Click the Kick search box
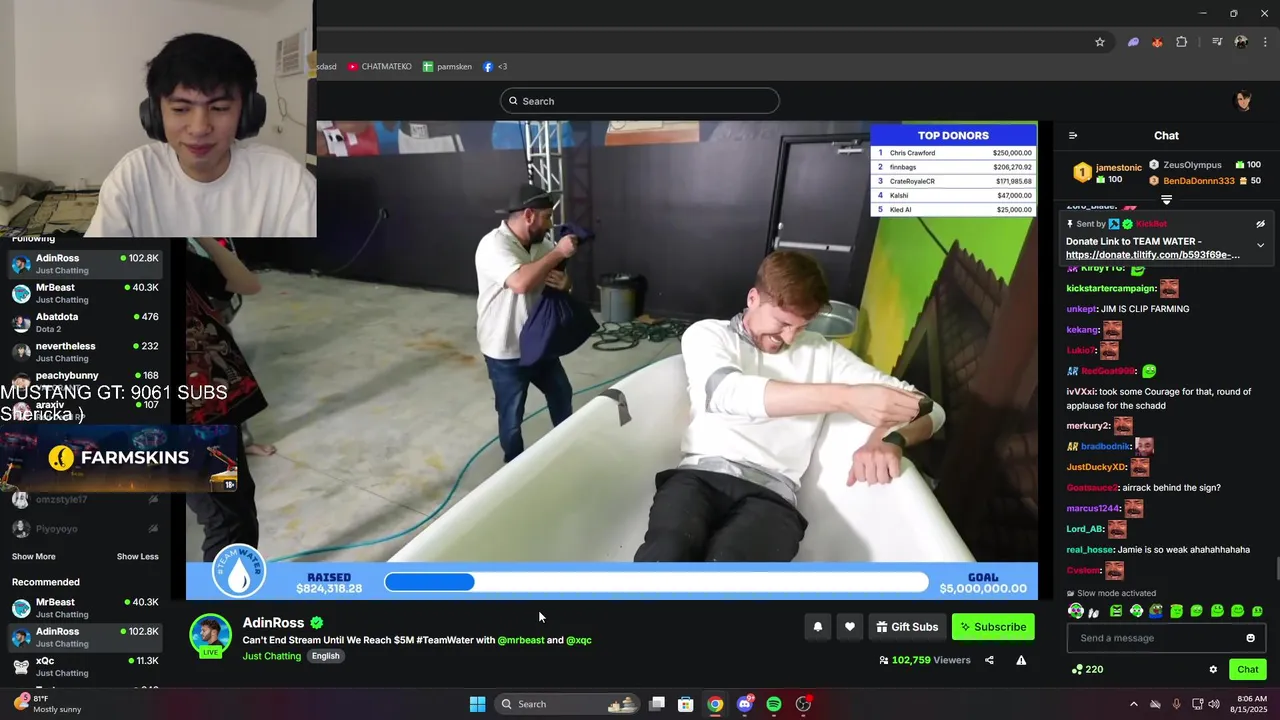1280x720 pixels. tap(640, 101)
